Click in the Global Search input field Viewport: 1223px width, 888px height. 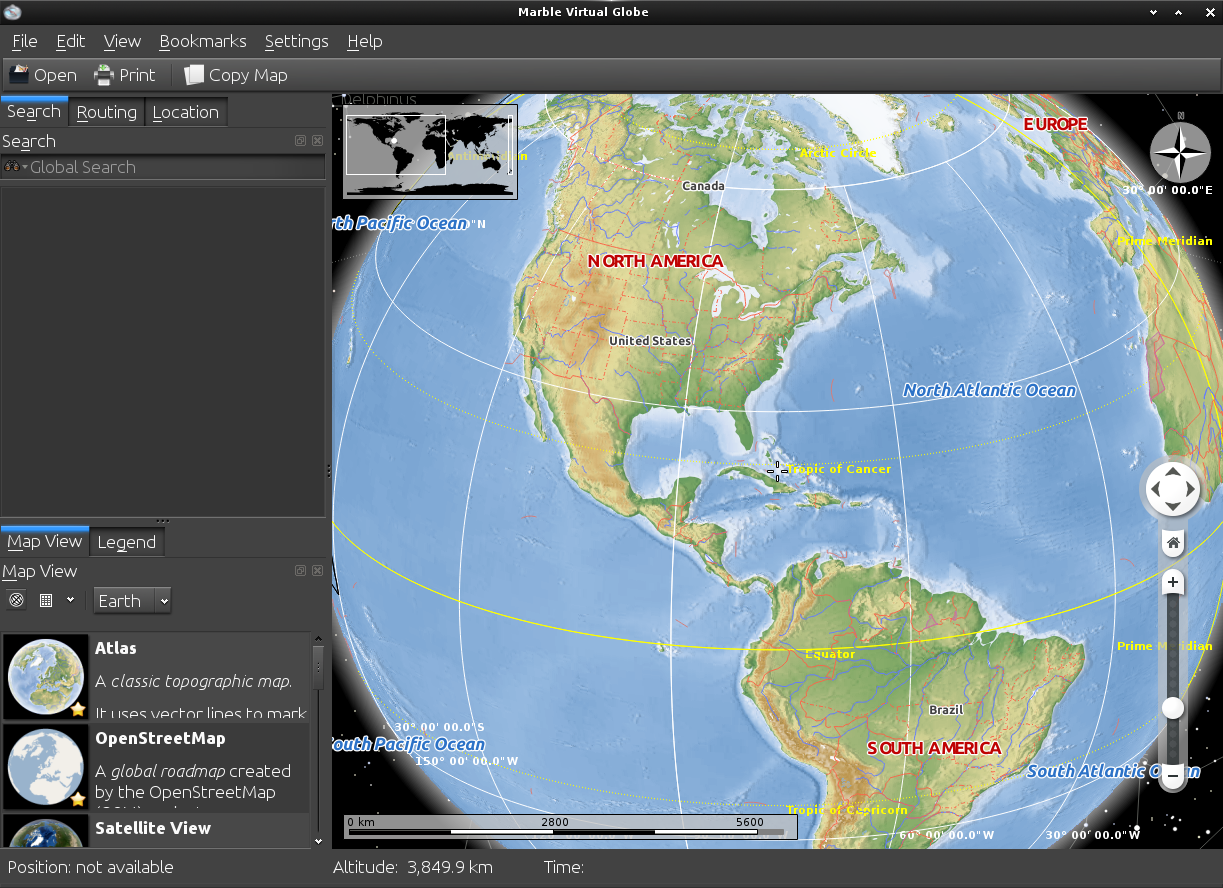[163, 167]
